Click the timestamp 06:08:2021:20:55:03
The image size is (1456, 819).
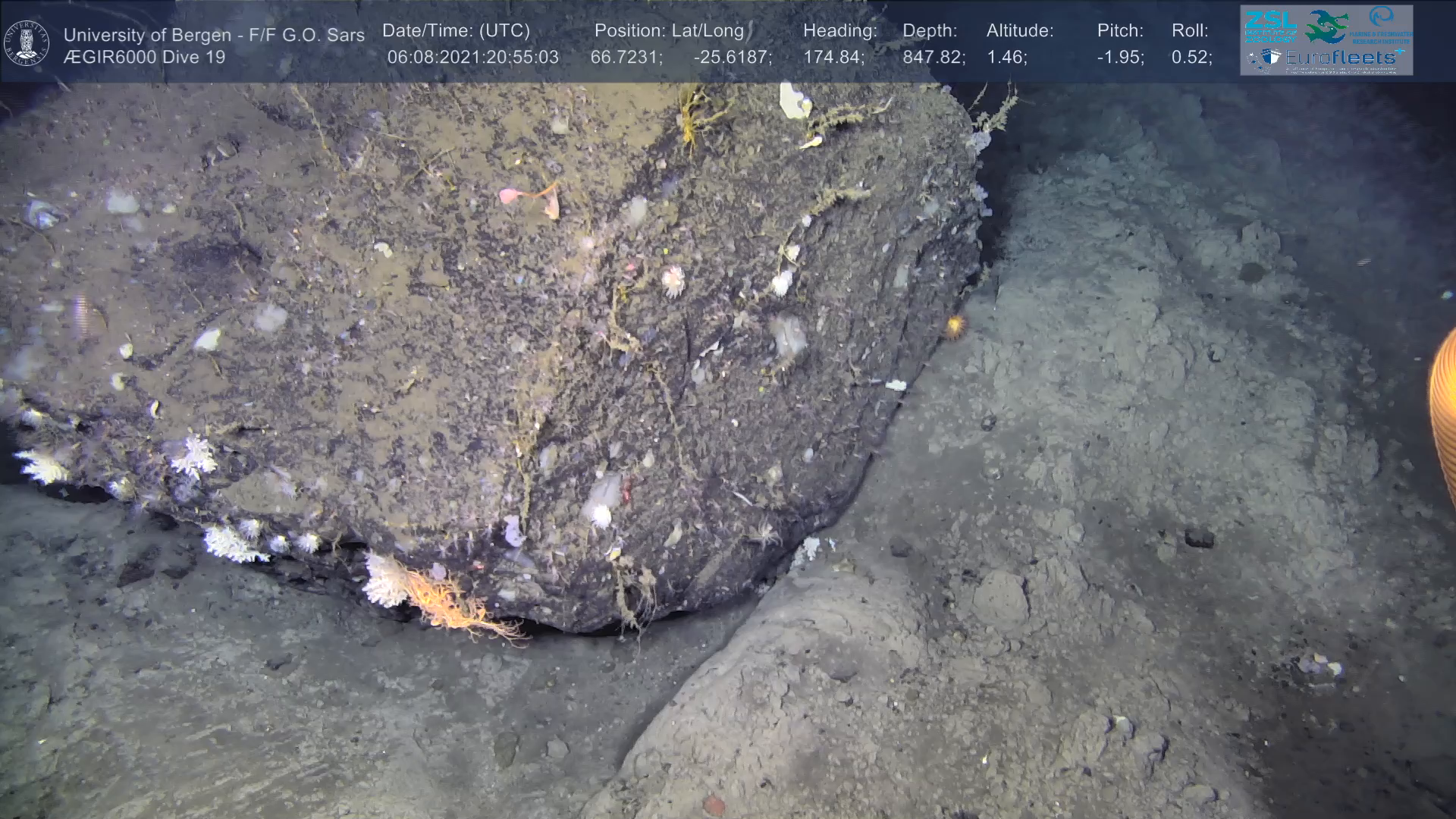coord(472,58)
